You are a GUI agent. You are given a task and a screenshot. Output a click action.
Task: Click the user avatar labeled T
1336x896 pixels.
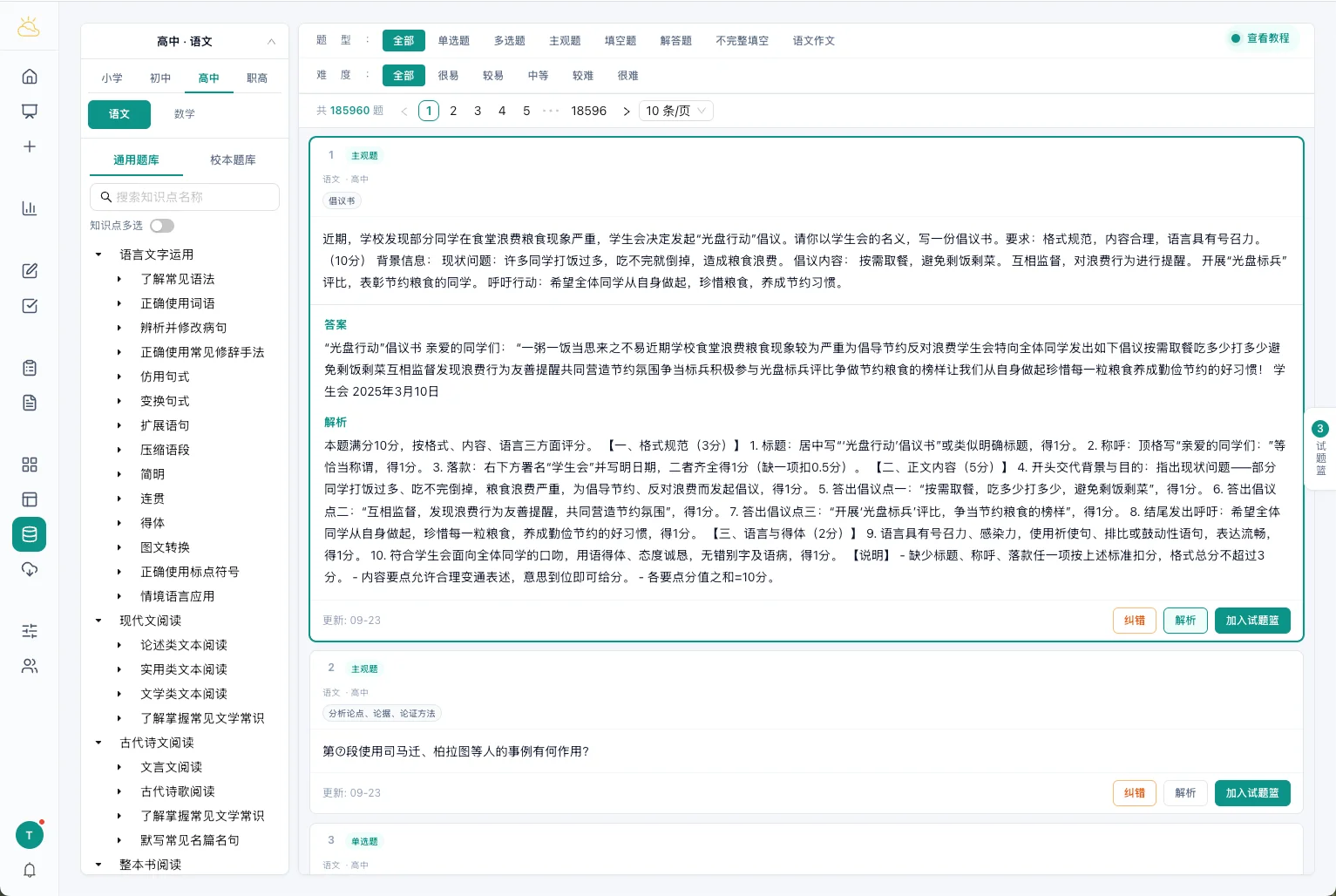[30, 835]
